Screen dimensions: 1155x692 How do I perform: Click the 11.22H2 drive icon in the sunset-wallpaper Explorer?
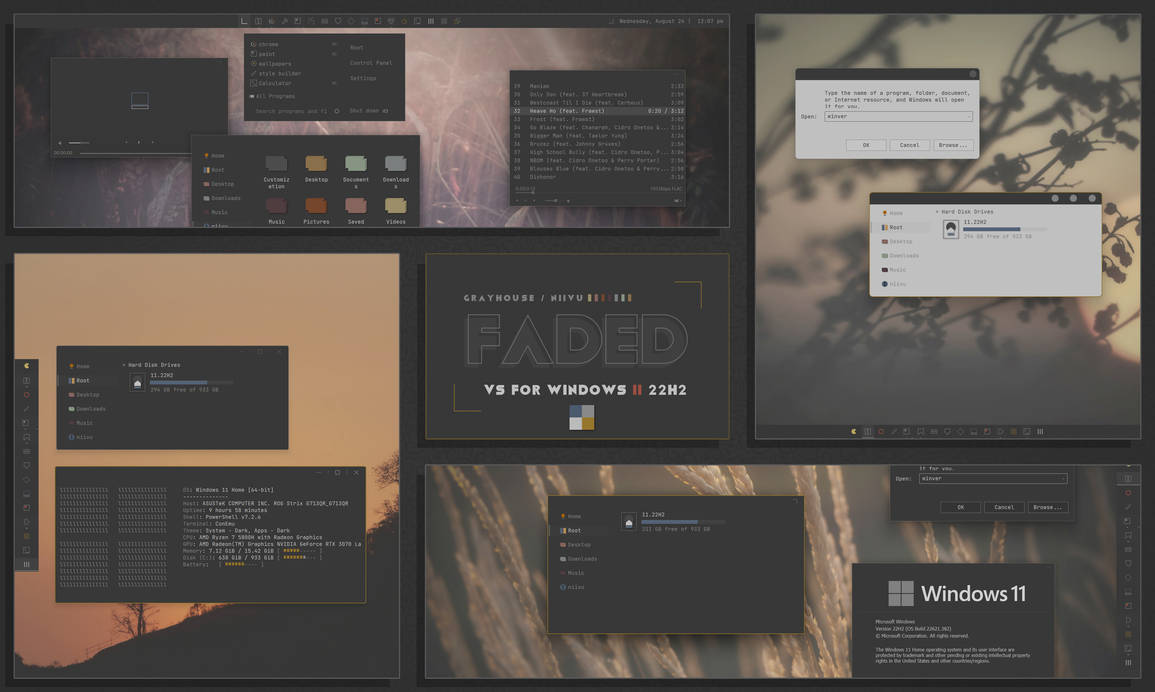[x=137, y=382]
